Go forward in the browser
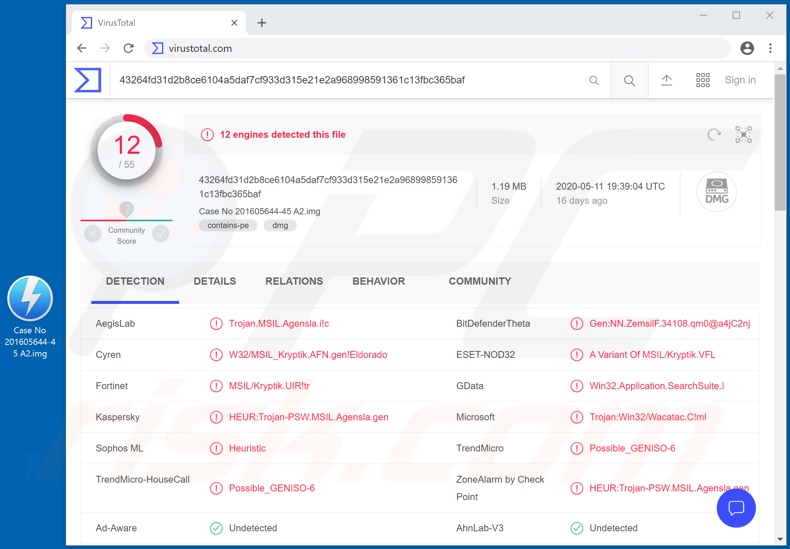Viewport: 790px width, 549px height. [105, 48]
